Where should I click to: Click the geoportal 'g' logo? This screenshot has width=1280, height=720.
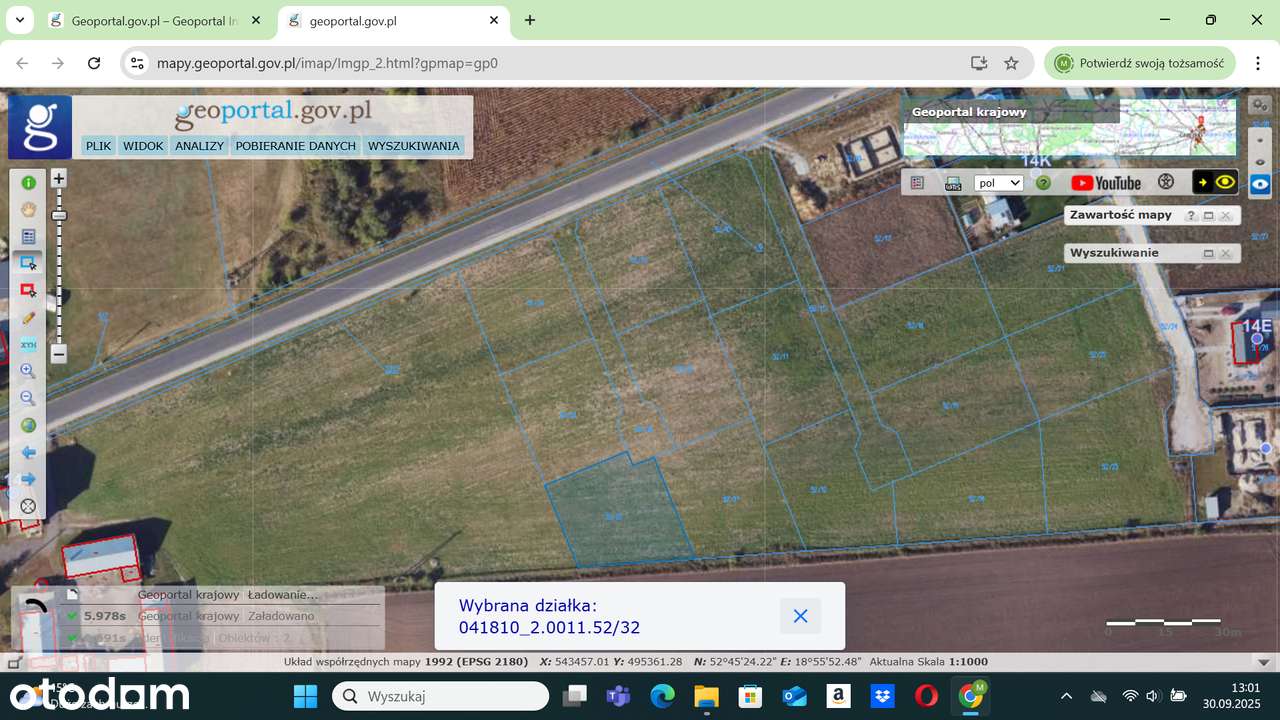[x=40, y=127]
